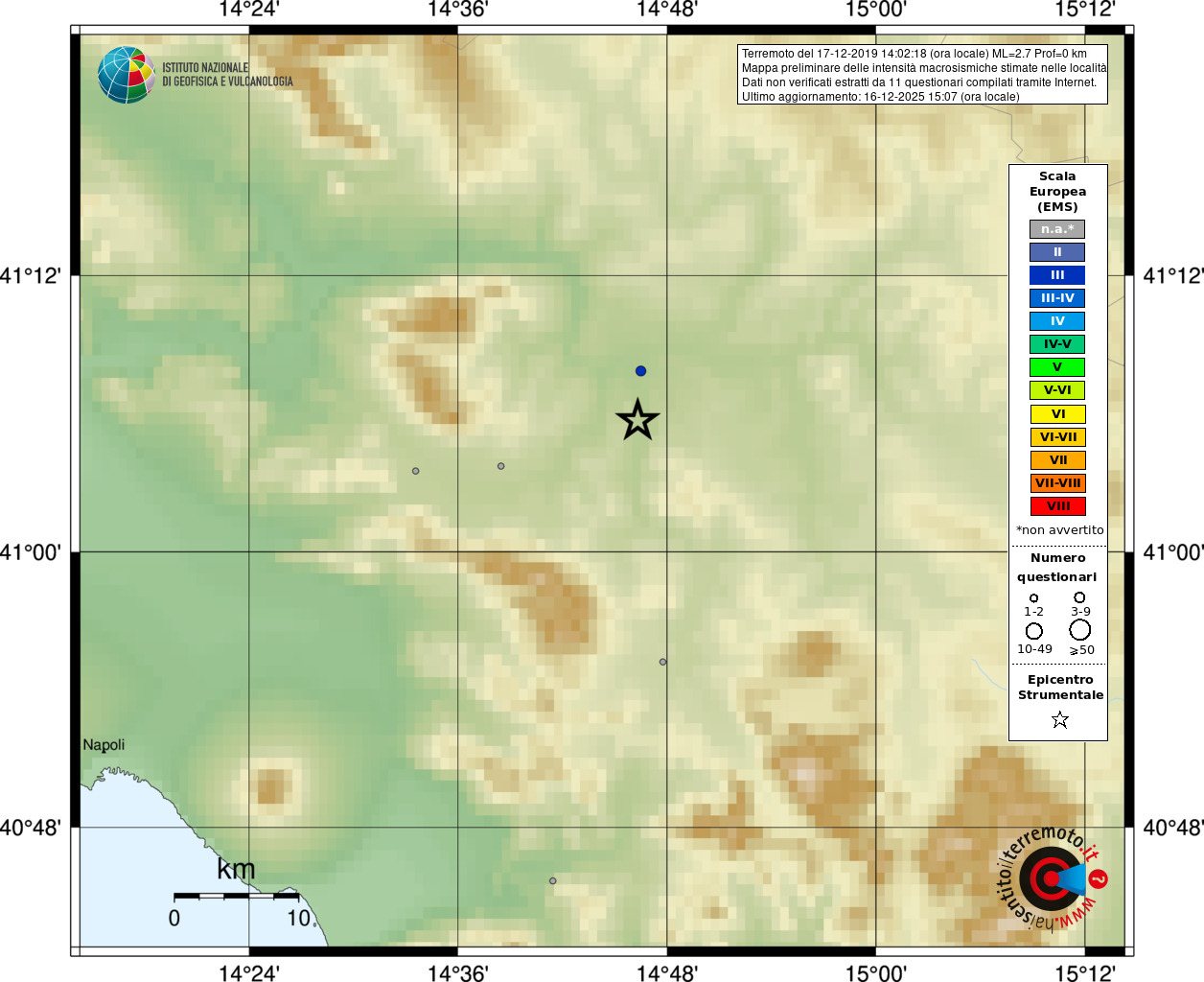Click the III-IV intensity legend swatch
The height and width of the screenshot is (982, 1204).
click(1057, 298)
